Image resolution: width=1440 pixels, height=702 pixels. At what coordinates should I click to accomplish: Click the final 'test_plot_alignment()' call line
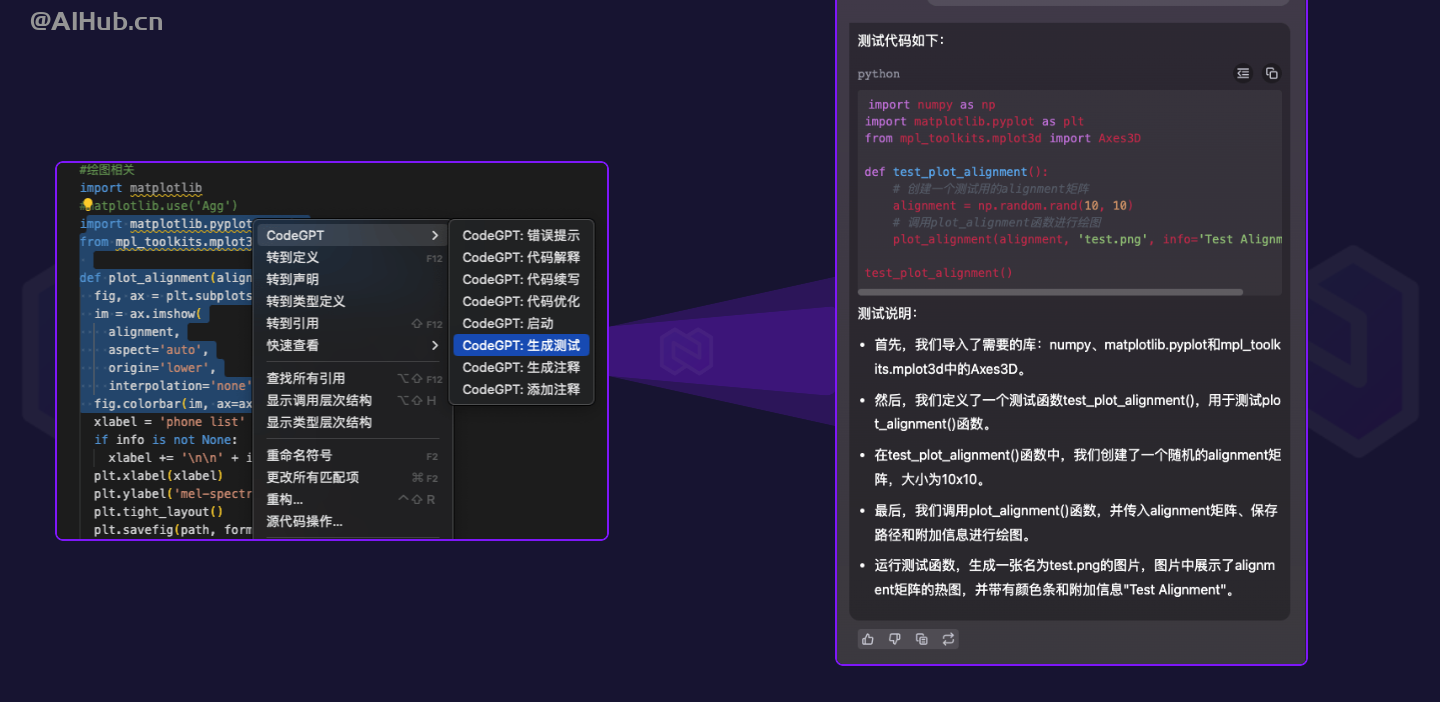tap(939, 273)
